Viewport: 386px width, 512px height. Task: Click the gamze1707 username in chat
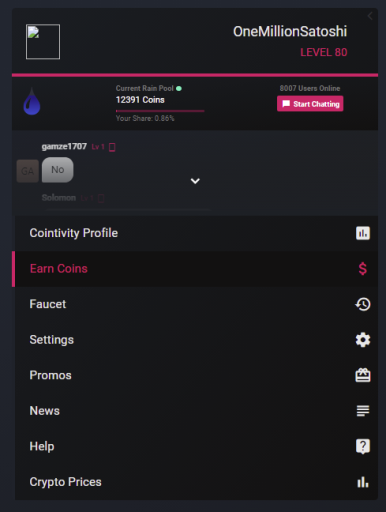coord(64,147)
